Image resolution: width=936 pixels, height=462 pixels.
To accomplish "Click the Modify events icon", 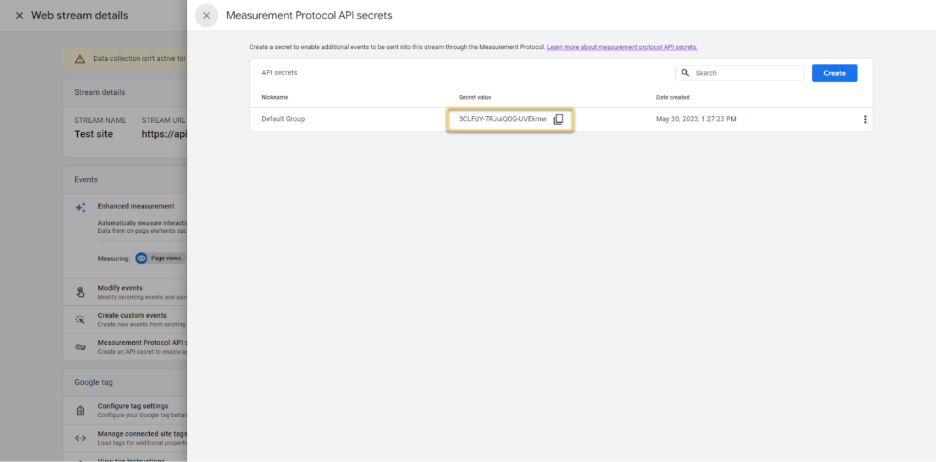I will (81, 292).
